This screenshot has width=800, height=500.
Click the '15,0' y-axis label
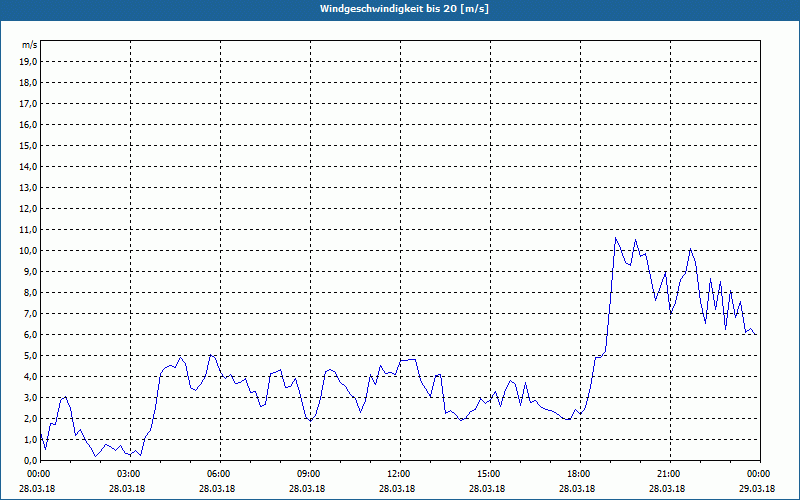pos(30,145)
